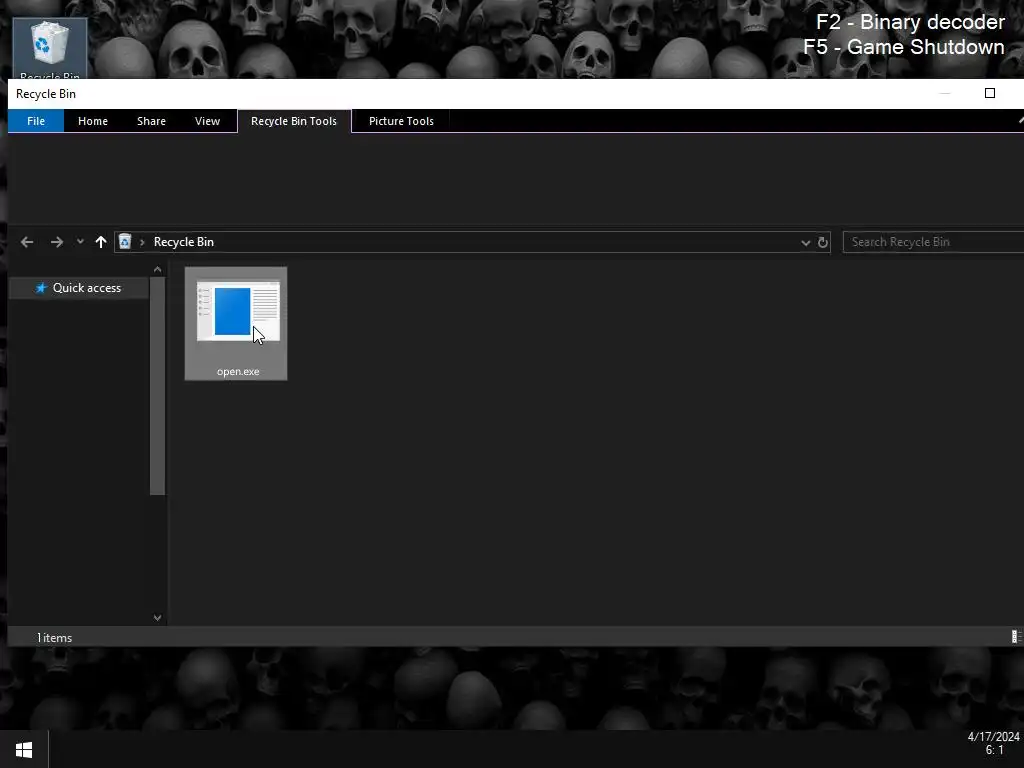The height and width of the screenshot is (768, 1024).
Task: Open the recent locations dropdown arrow
Action: click(80, 242)
